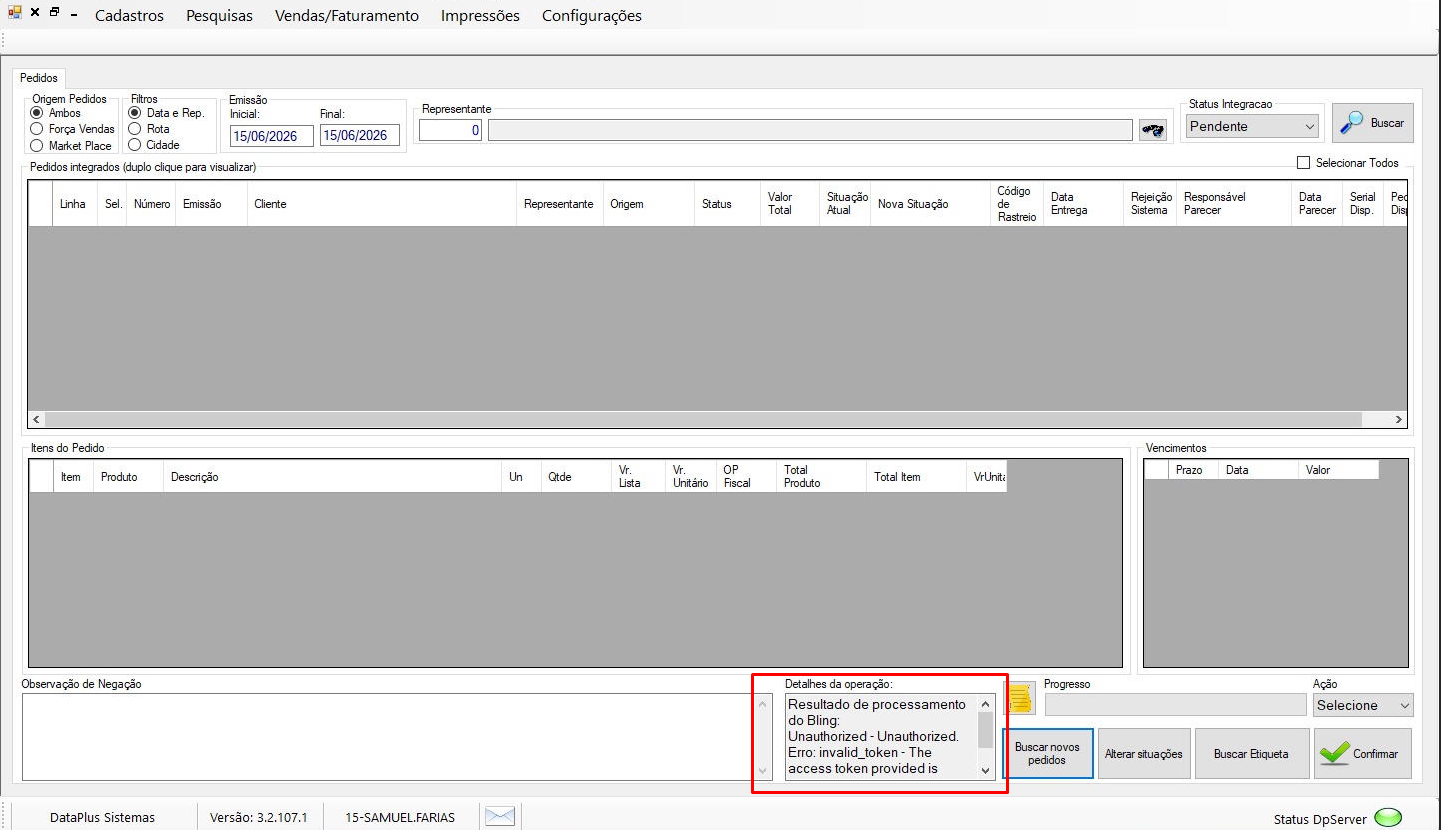The image size is (1441, 830).
Task: Select the Market Place radio button
Action: (37, 145)
